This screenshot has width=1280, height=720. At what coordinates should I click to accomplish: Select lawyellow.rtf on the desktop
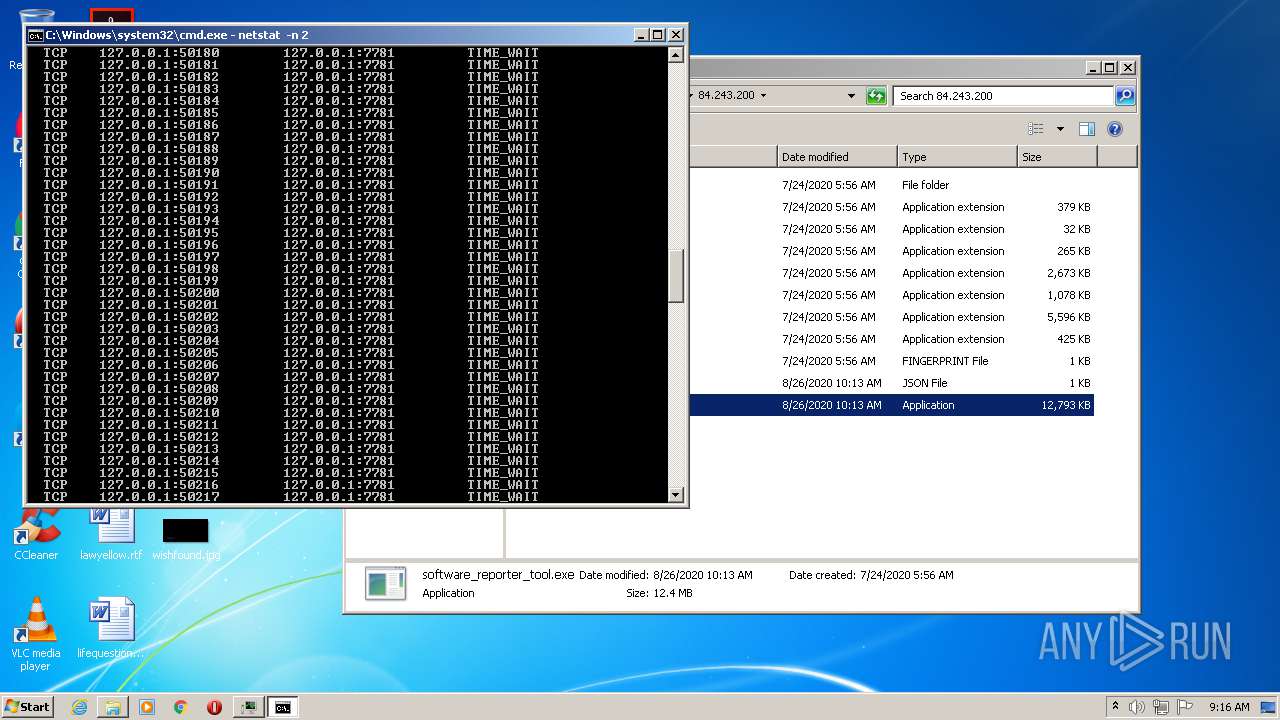pos(111,535)
